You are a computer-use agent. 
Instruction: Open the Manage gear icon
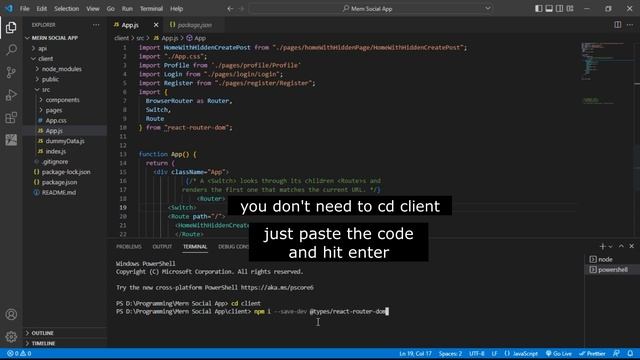pyautogui.click(x=11, y=336)
